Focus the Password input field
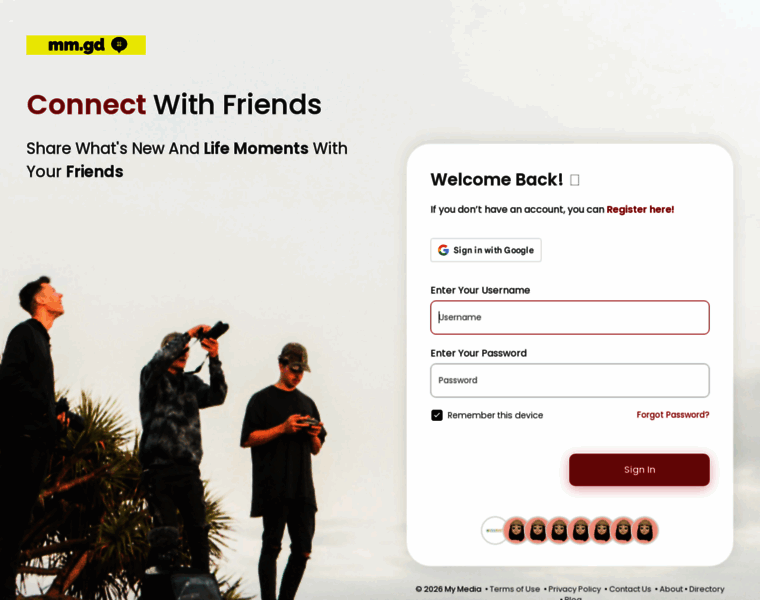Image resolution: width=760 pixels, height=600 pixels. pyautogui.click(x=570, y=380)
